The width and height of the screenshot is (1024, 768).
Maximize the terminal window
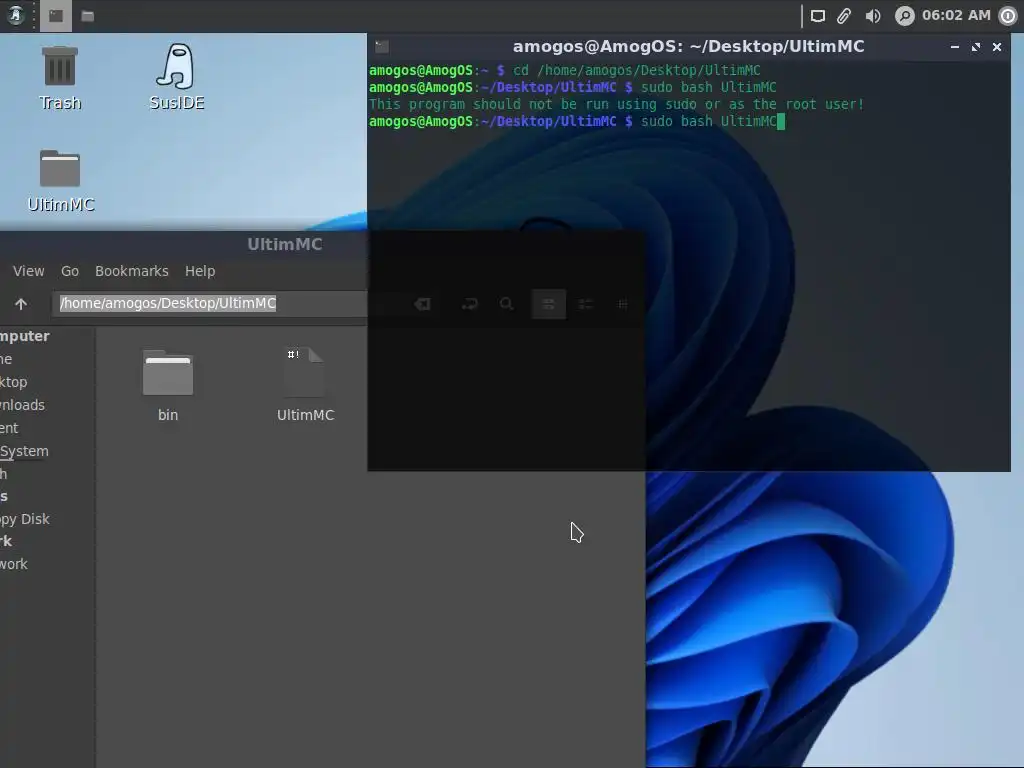point(976,47)
